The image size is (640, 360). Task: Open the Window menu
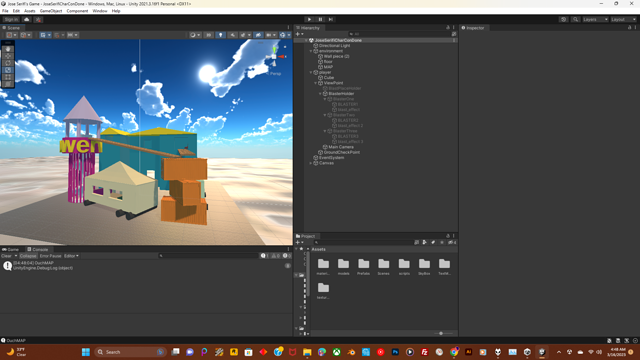(x=100, y=11)
